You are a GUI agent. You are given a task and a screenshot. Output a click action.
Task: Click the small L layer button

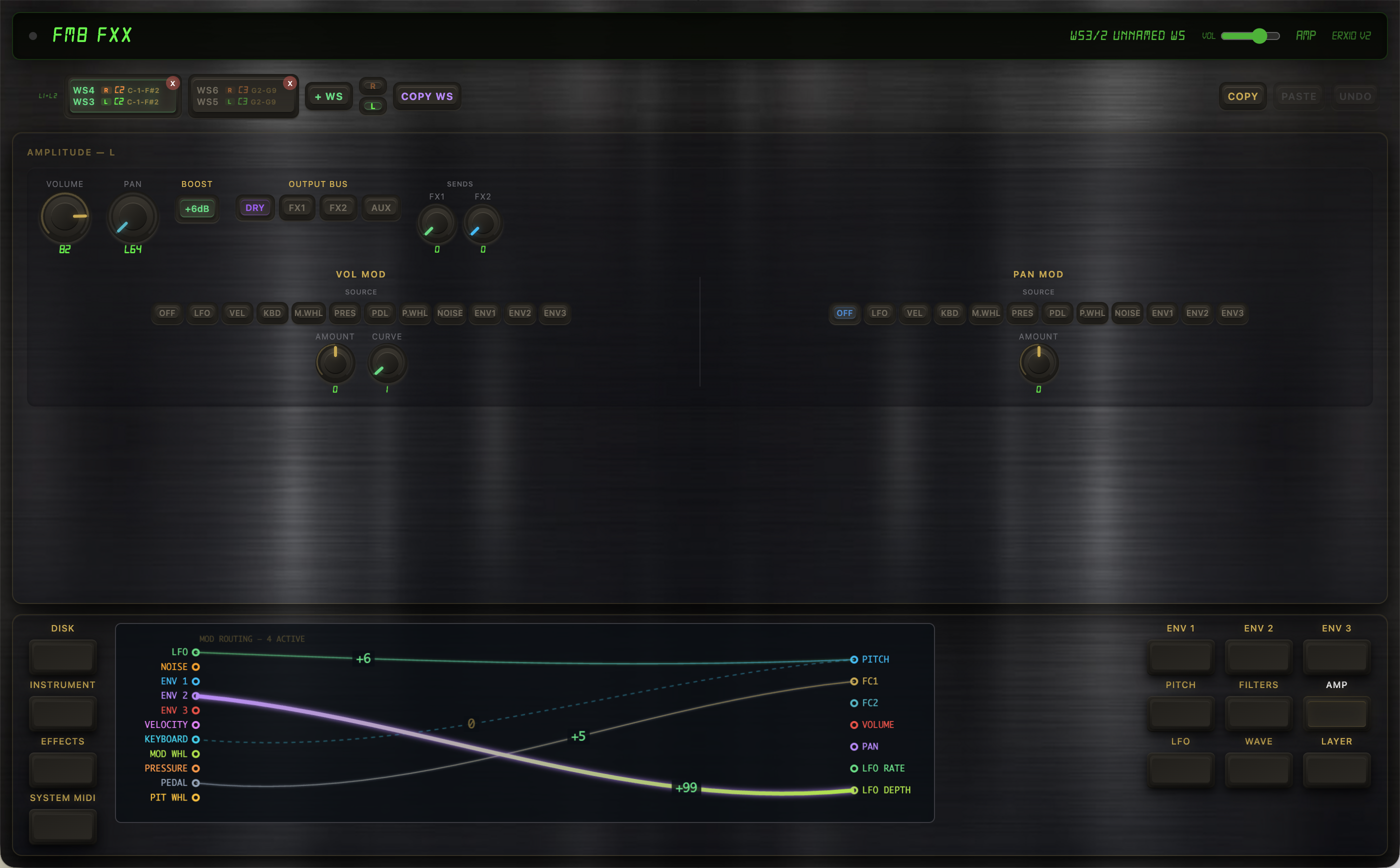tap(372, 106)
